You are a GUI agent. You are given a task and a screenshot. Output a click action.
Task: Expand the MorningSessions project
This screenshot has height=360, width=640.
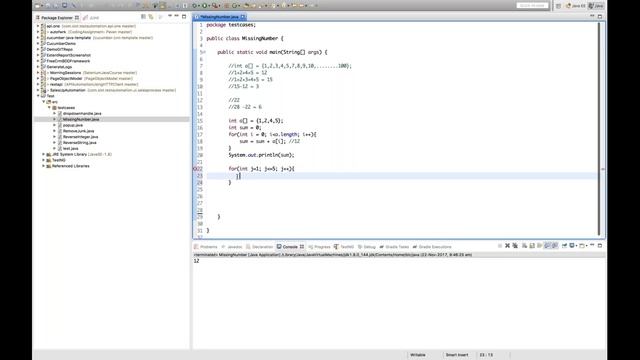(x=38, y=73)
